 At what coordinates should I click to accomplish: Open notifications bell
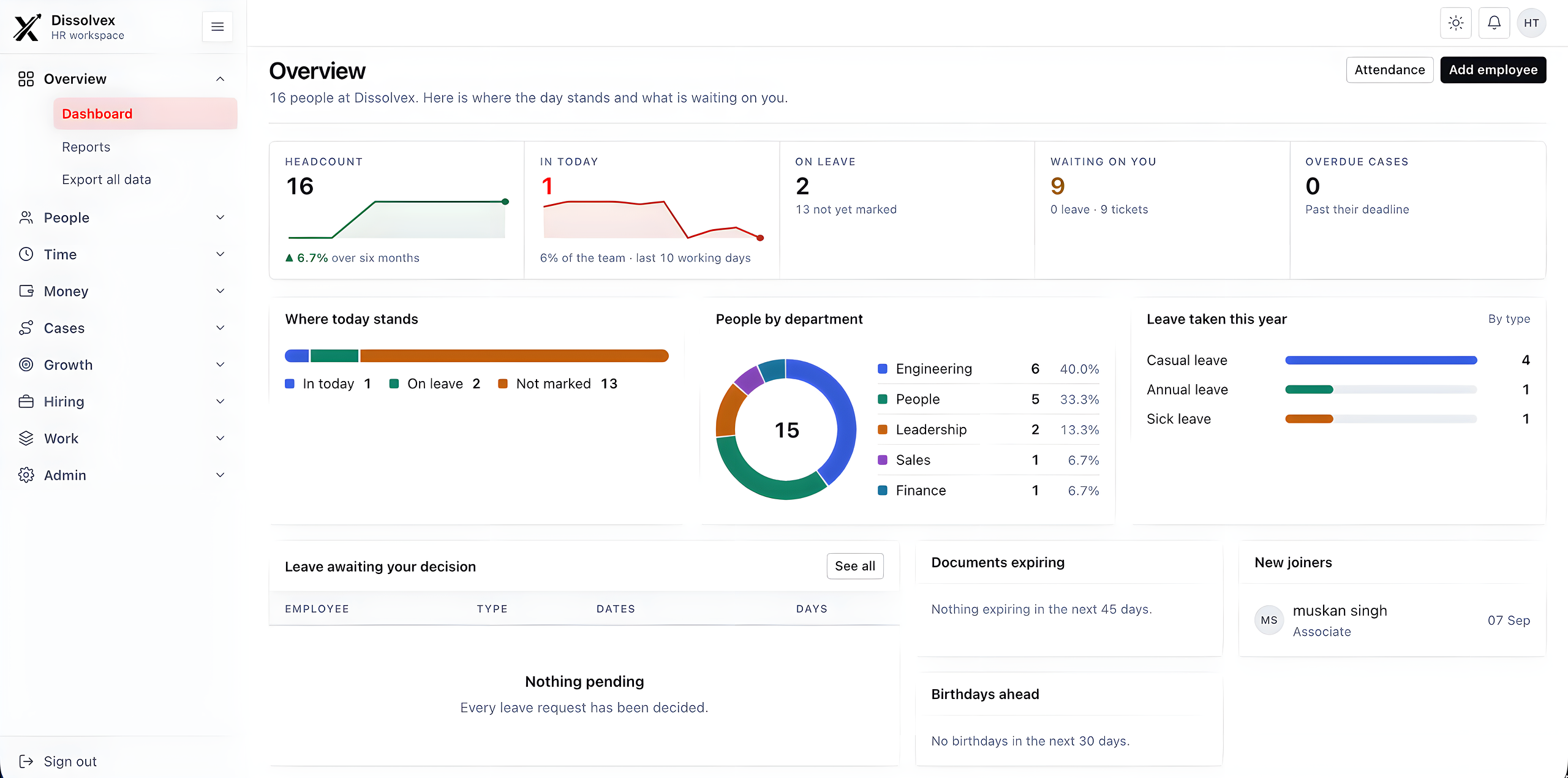(1494, 23)
